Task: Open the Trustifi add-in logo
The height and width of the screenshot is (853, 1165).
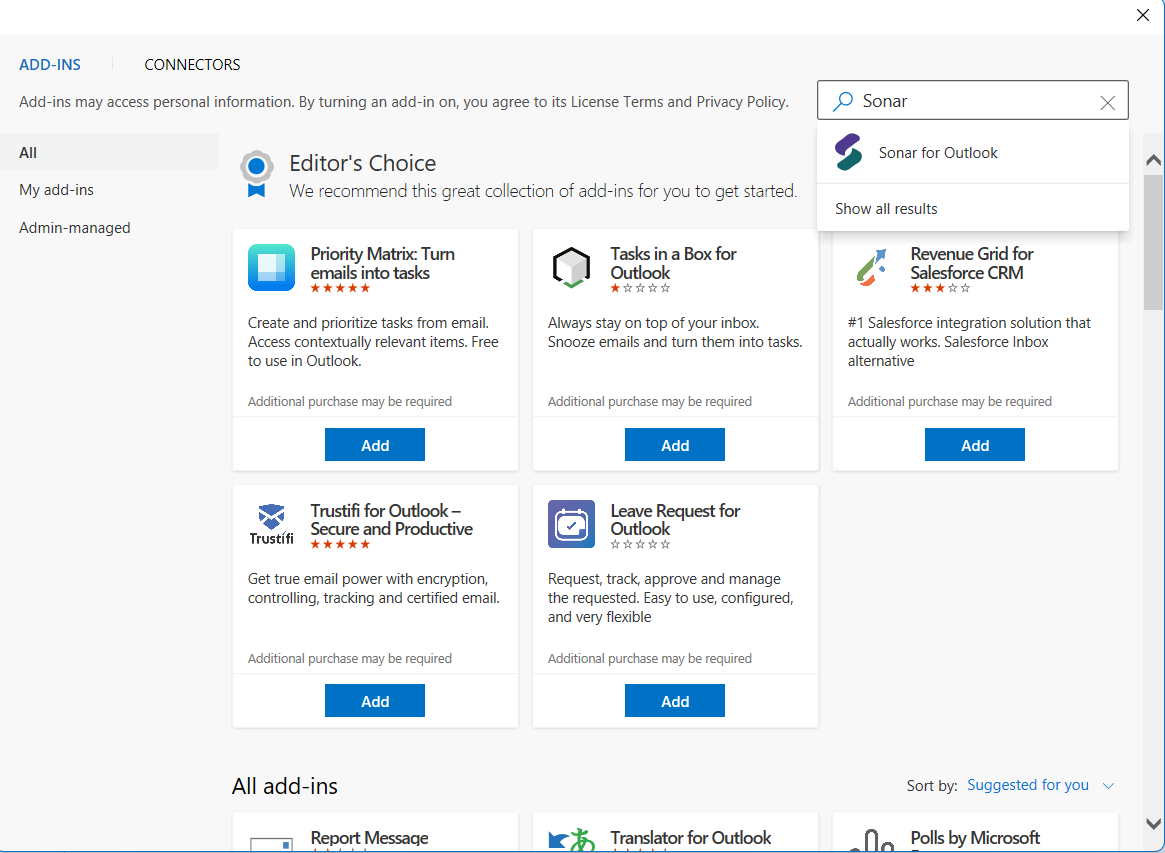Action: tap(271, 525)
